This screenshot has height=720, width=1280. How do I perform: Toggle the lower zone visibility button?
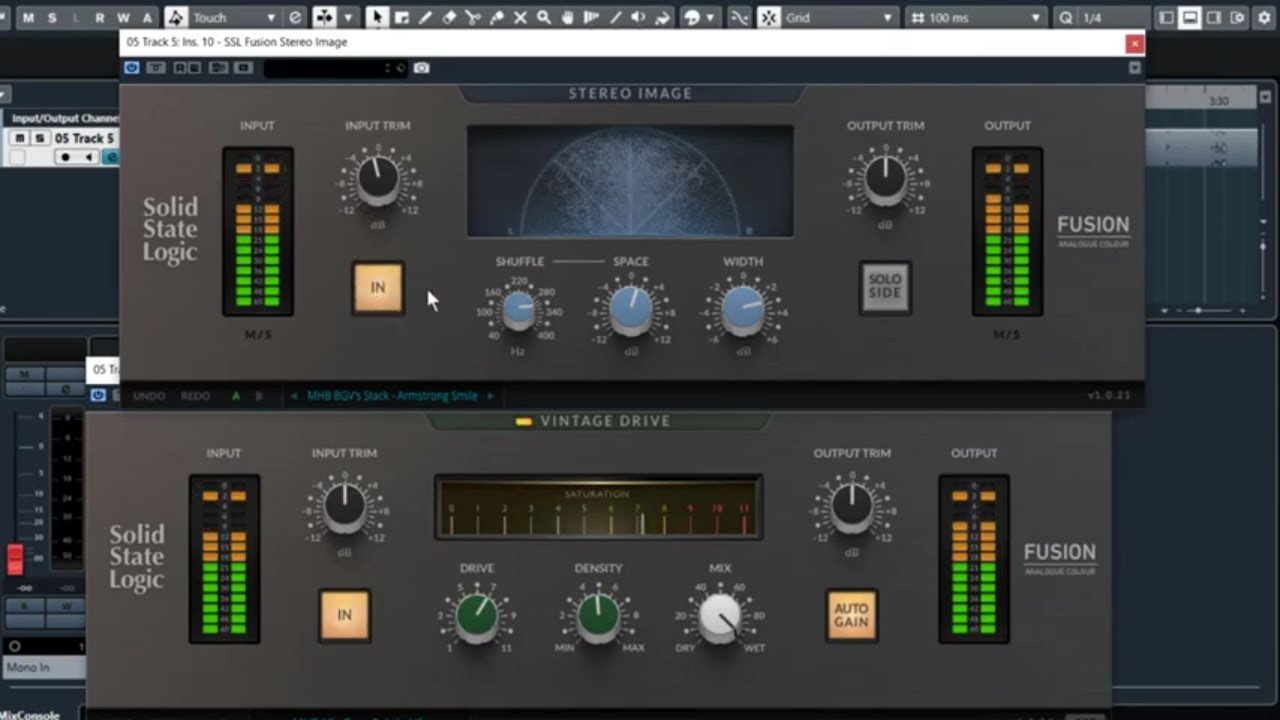click(x=1189, y=17)
